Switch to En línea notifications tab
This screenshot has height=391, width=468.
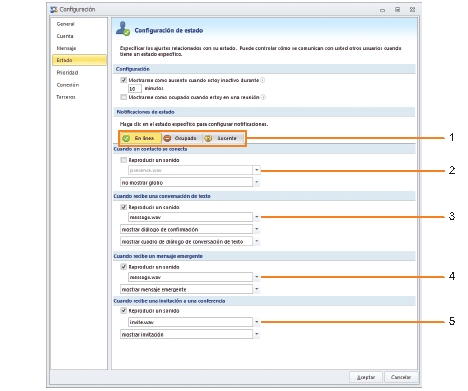pyautogui.click(x=141, y=138)
